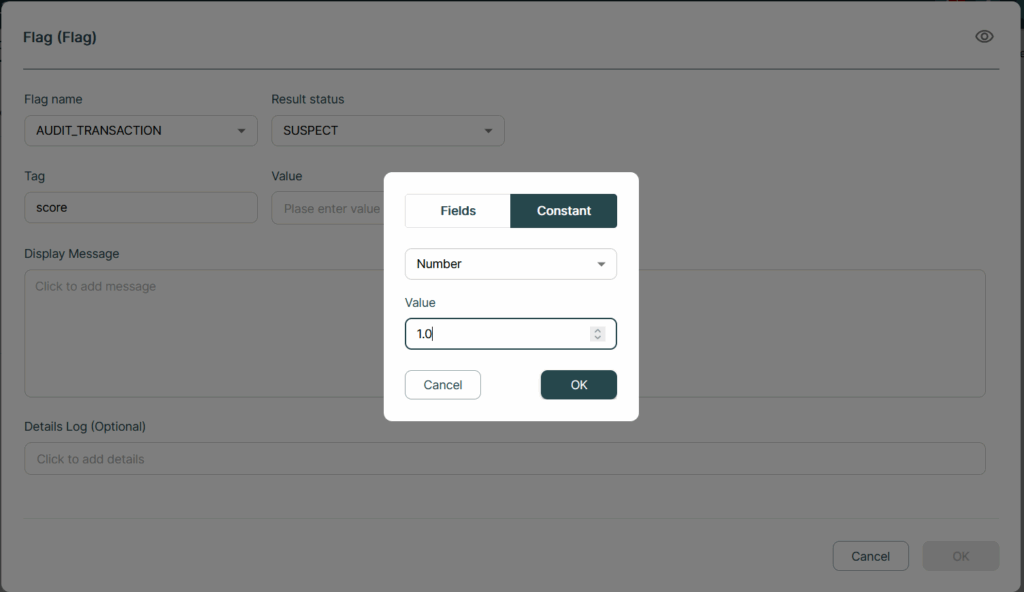Image resolution: width=1024 pixels, height=592 pixels.
Task: Select the Constant tab
Action: coord(564,210)
